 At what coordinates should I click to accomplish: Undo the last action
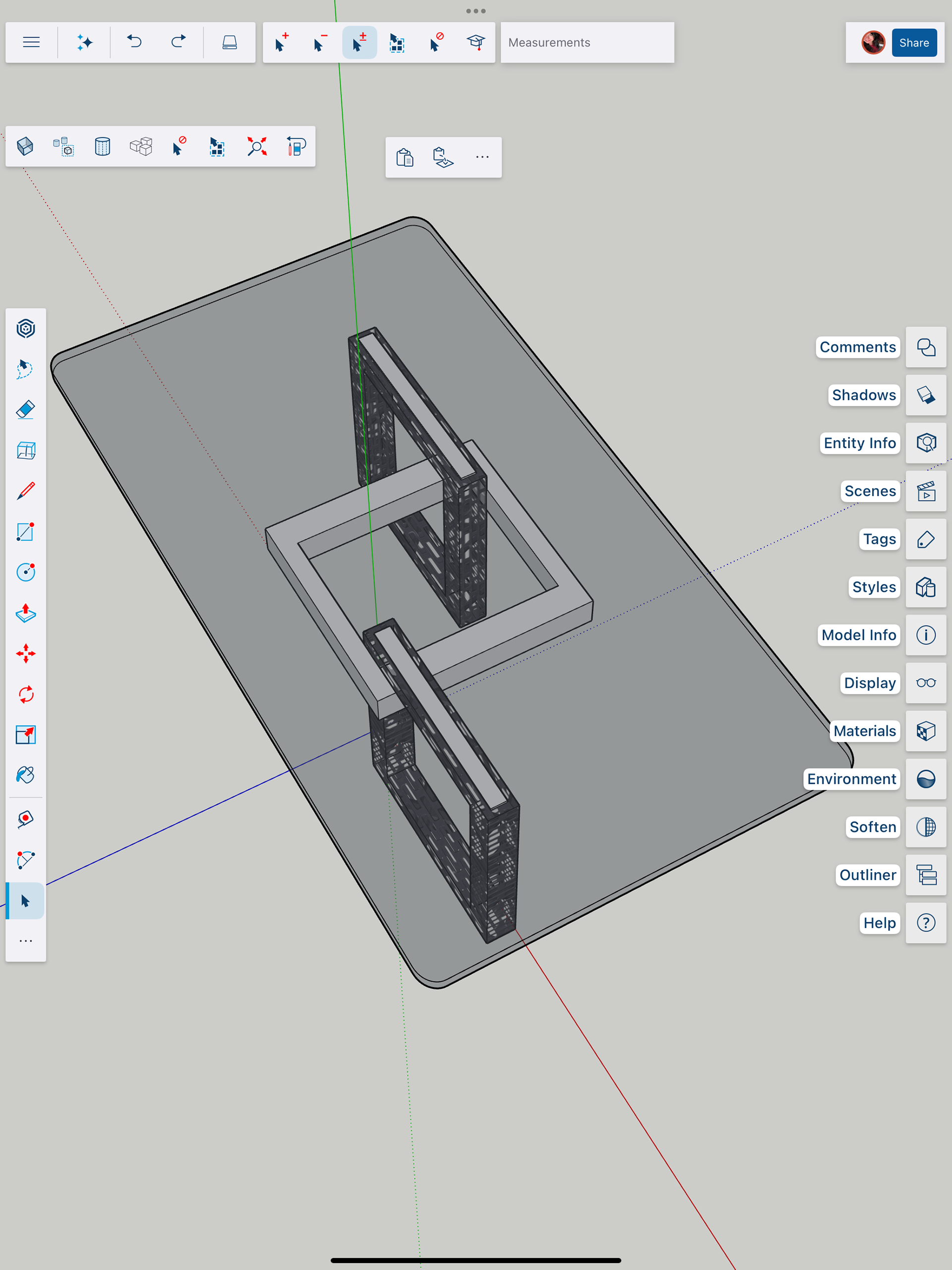134,43
